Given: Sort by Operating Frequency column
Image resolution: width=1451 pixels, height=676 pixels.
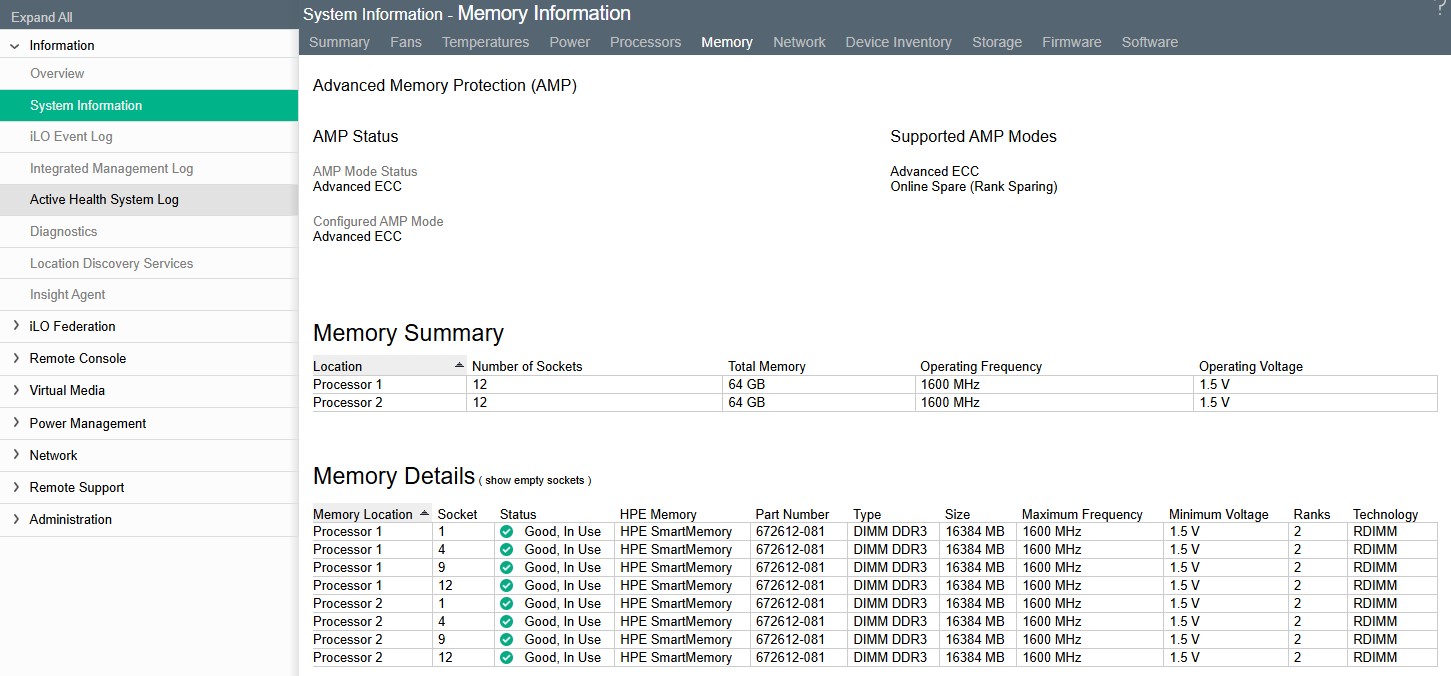Looking at the screenshot, I should point(981,366).
